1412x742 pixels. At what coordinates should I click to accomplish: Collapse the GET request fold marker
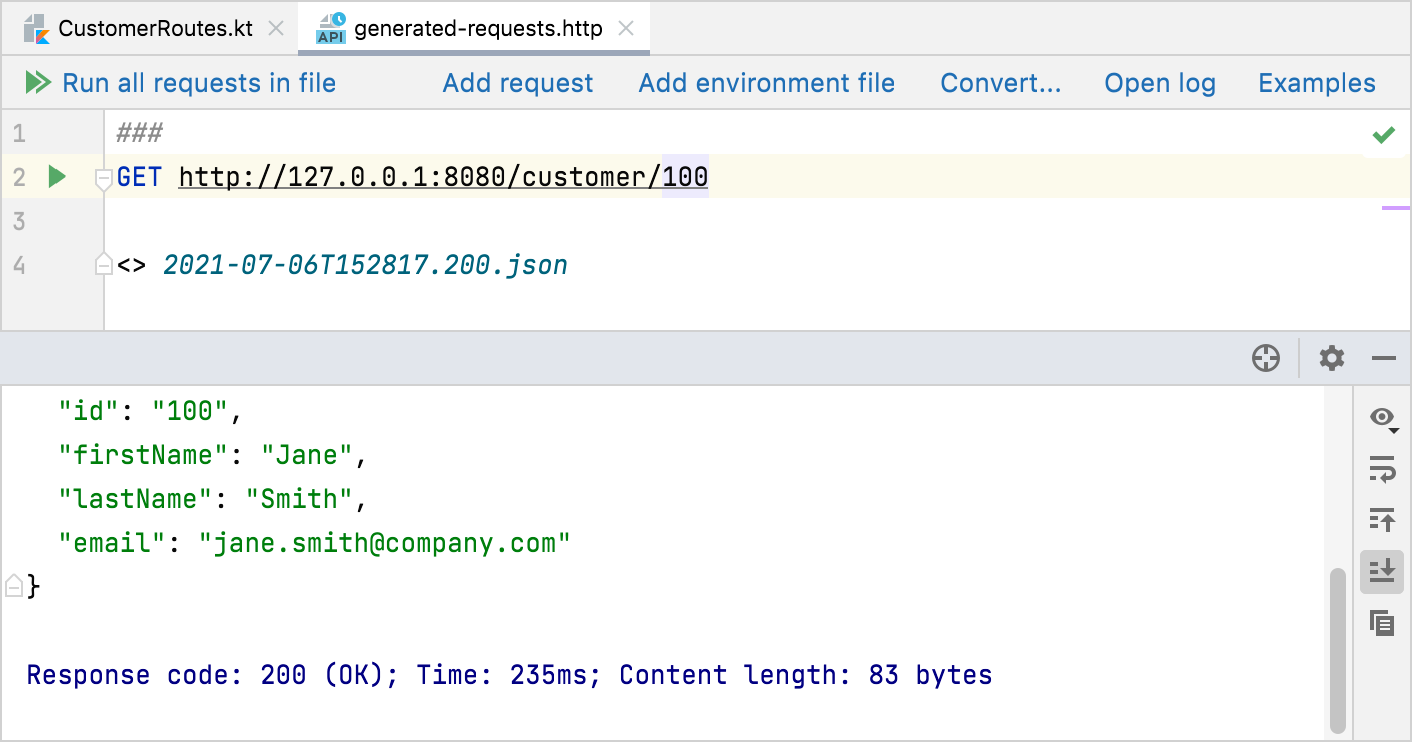tap(102, 179)
